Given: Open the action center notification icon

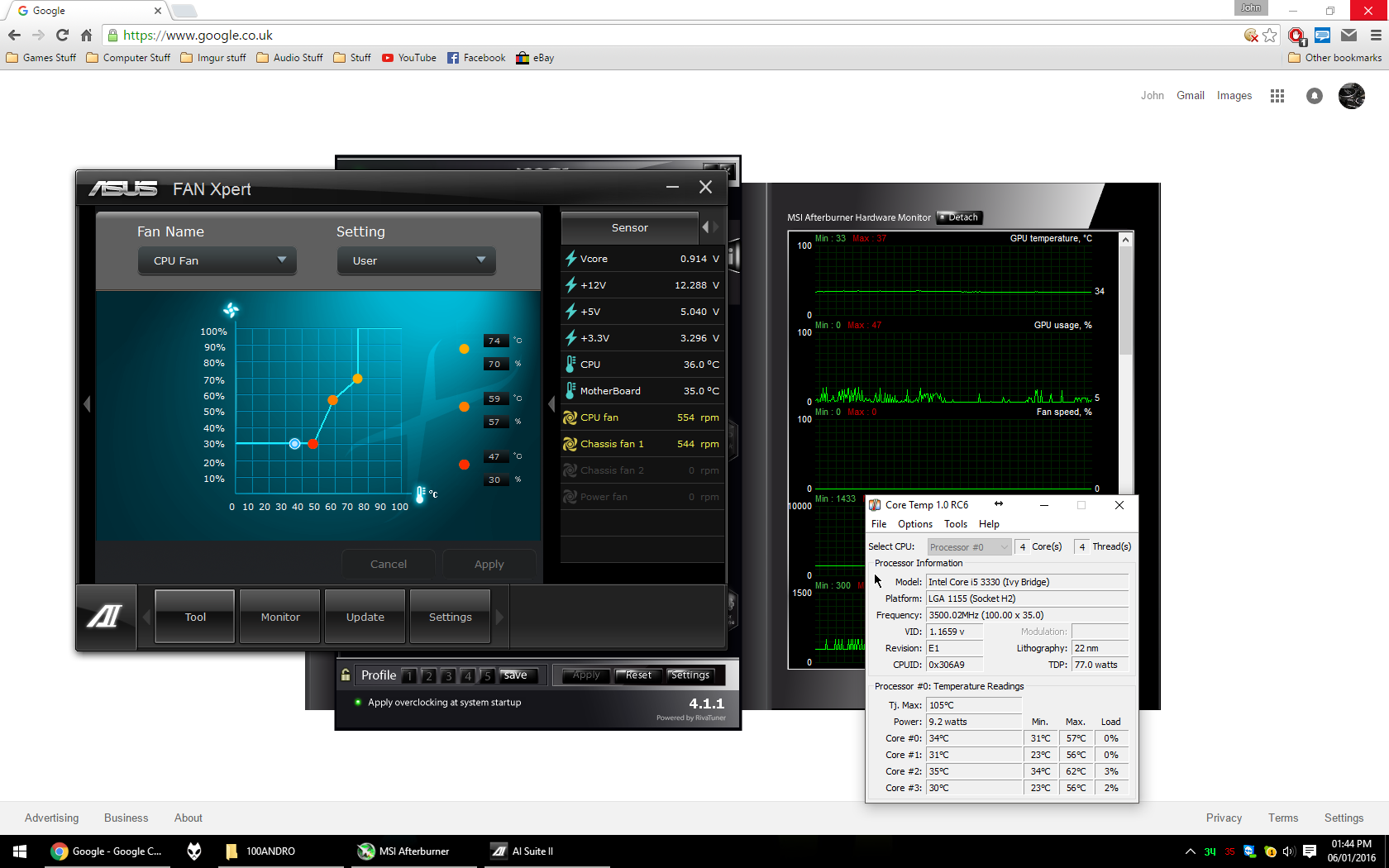Looking at the screenshot, I should 1310,851.
